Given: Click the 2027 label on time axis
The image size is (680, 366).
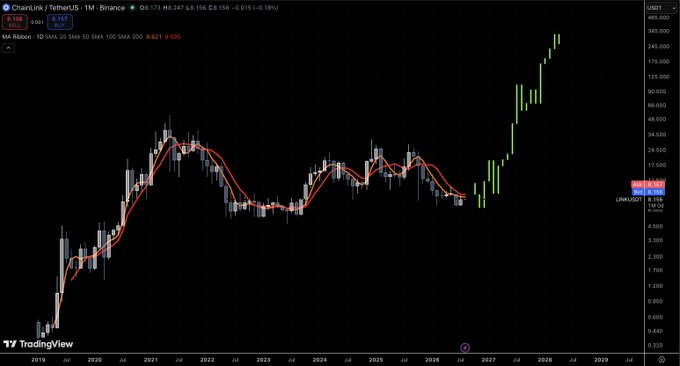Looking at the screenshot, I should click(488, 359).
